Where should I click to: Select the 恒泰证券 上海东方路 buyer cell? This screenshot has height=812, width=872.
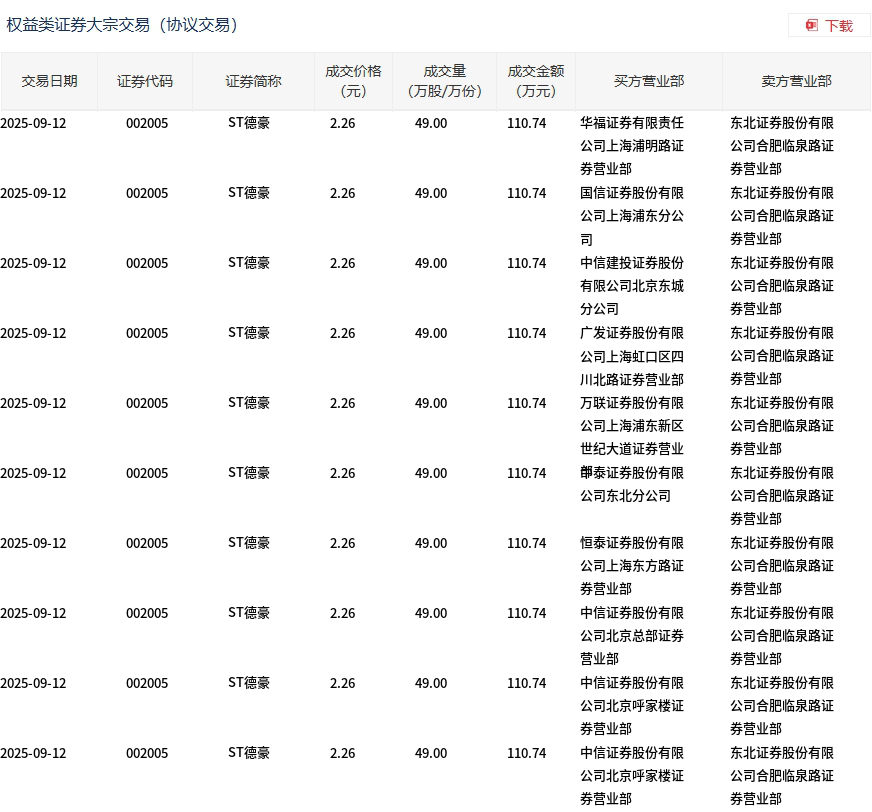point(632,566)
